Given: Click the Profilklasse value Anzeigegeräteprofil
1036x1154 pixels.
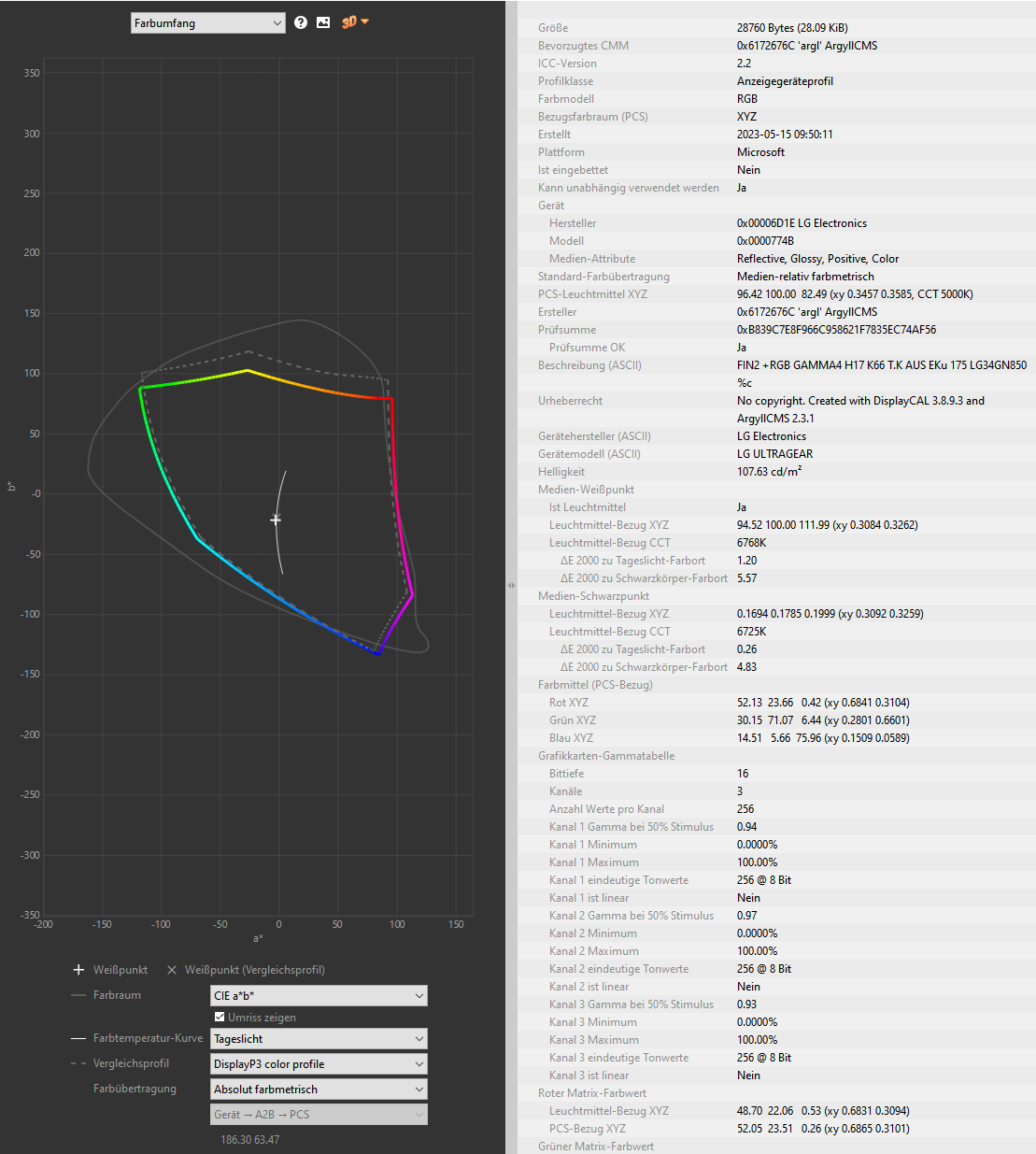Looking at the screenshot, I should click(x=785, y=81).
